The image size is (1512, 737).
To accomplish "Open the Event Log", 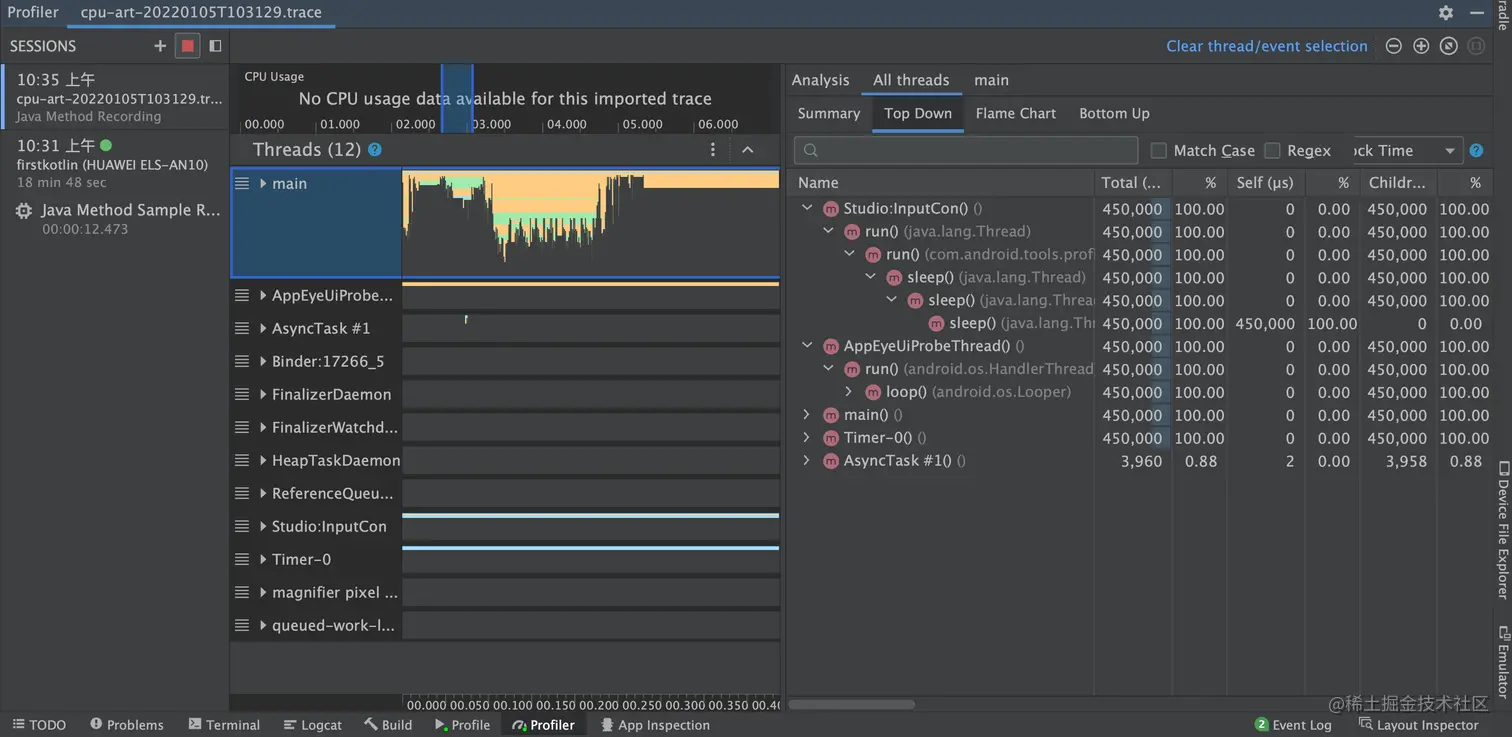I will coord(1293,725).
